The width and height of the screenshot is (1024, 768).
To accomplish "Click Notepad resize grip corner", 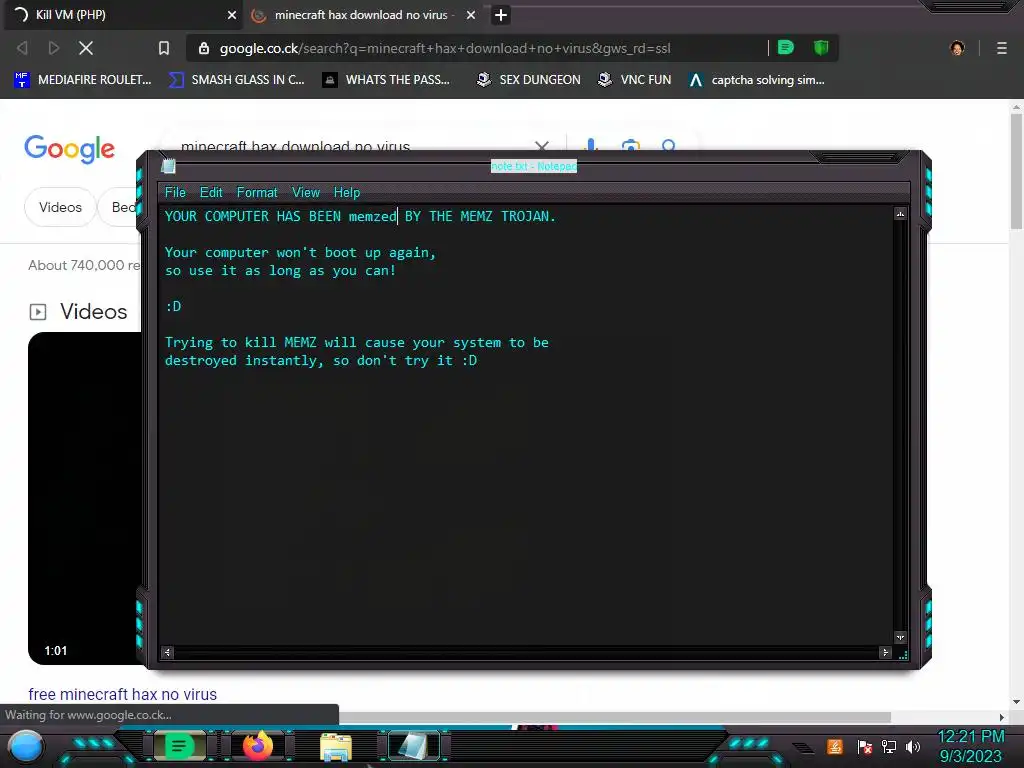I will click(903, 654).
